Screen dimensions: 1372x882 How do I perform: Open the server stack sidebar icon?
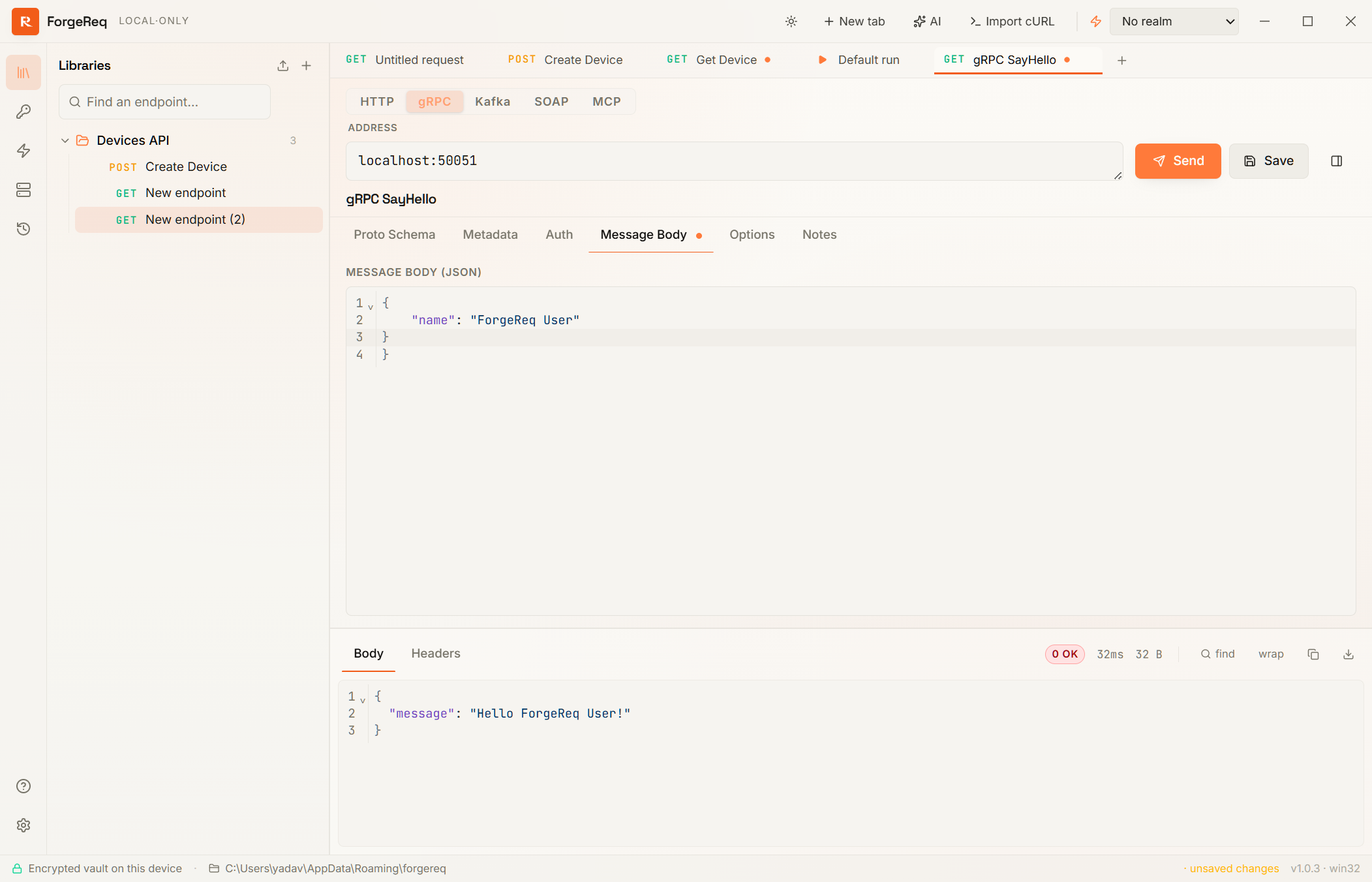click(23, 190)
